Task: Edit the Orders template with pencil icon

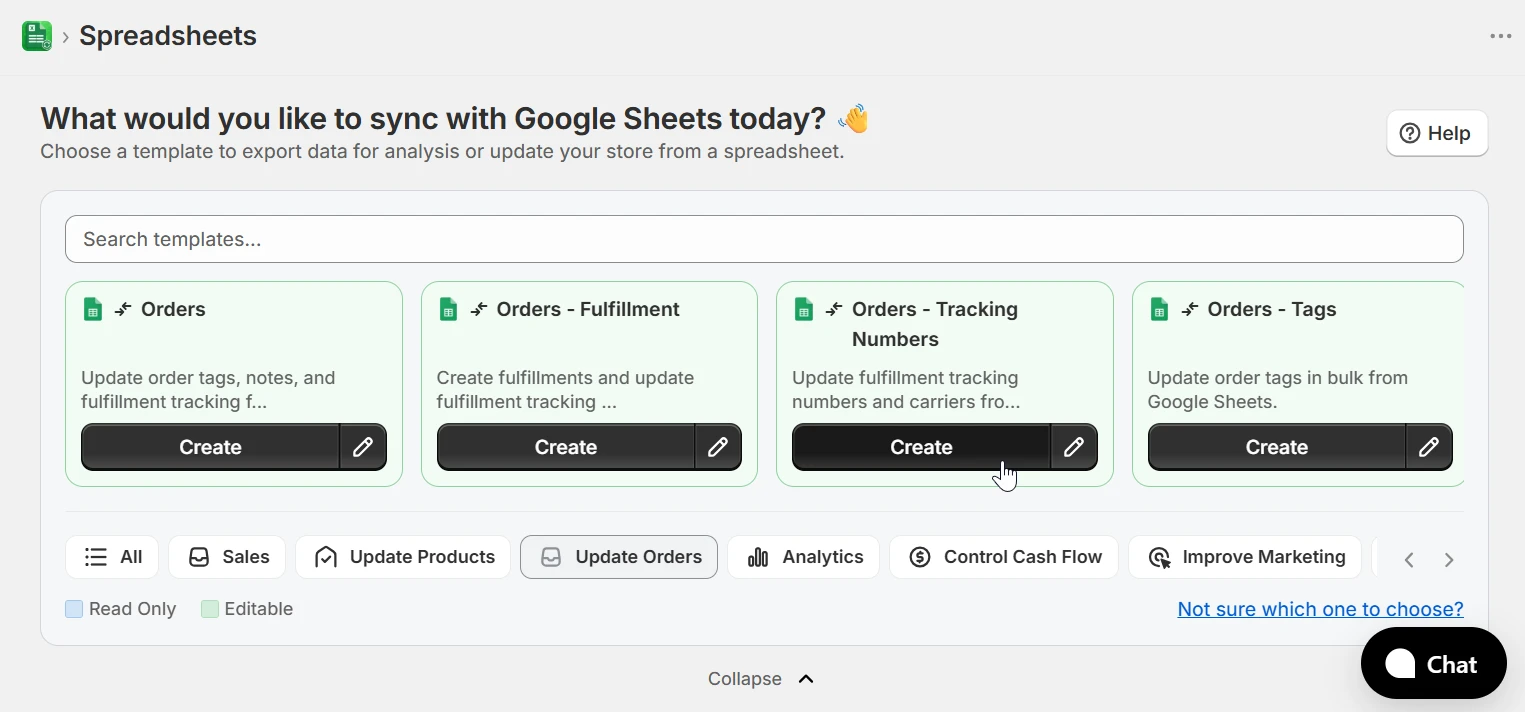Action: tap(363, 447)
